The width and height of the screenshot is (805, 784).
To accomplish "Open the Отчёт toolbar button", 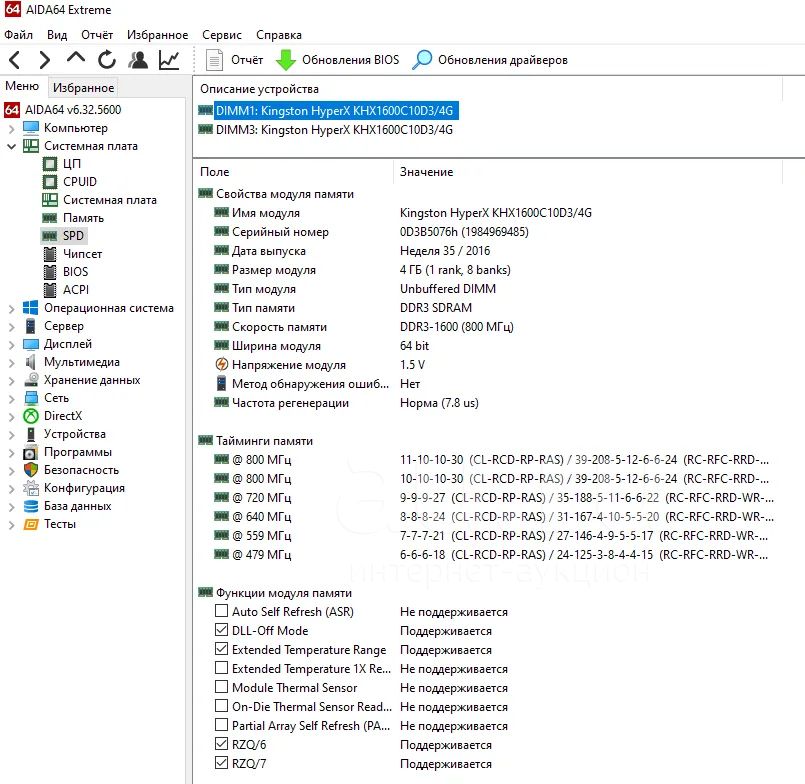I will (x=234, y=60).
